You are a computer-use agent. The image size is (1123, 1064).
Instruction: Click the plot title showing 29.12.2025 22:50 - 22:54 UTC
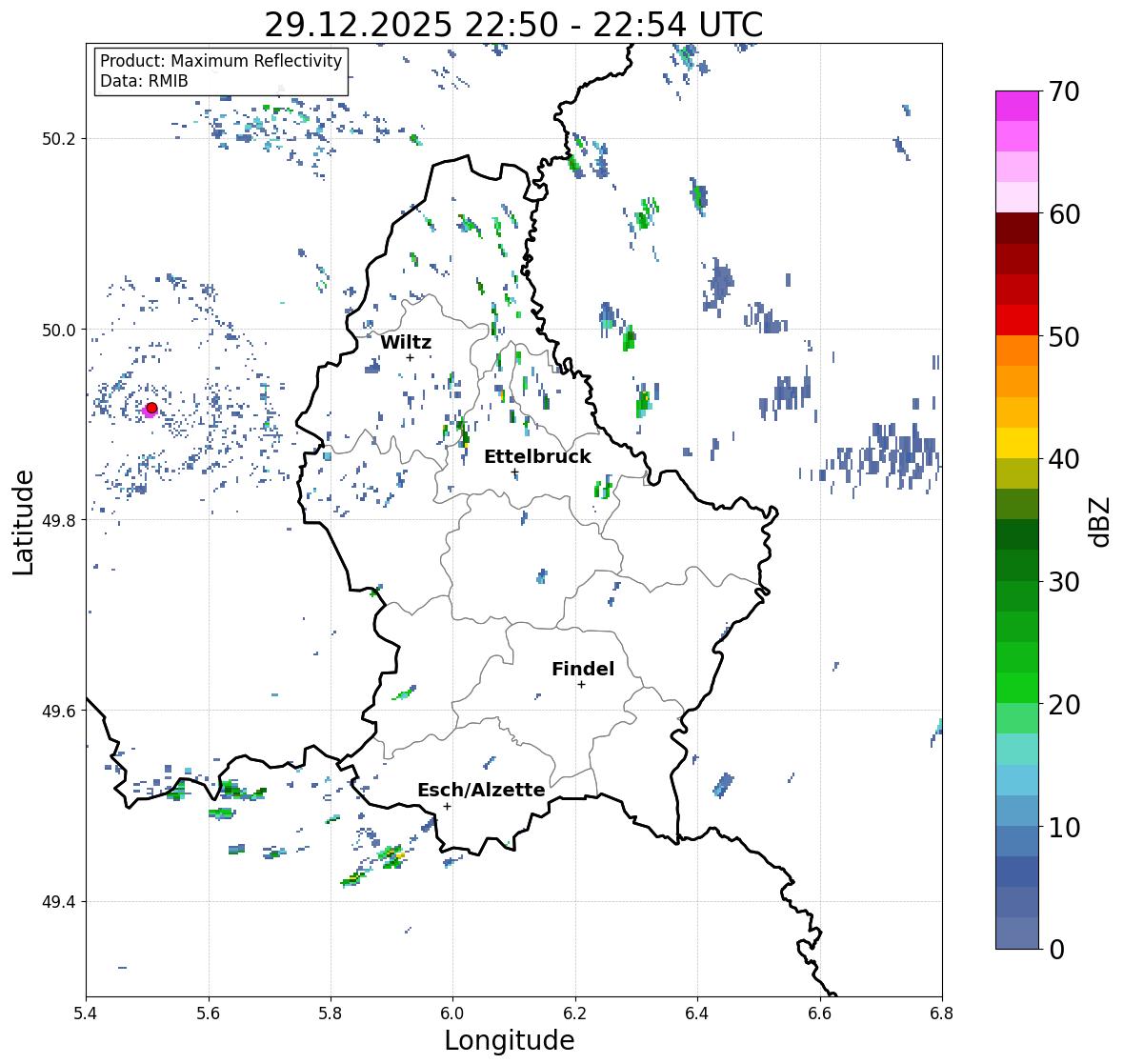point(513,25)
